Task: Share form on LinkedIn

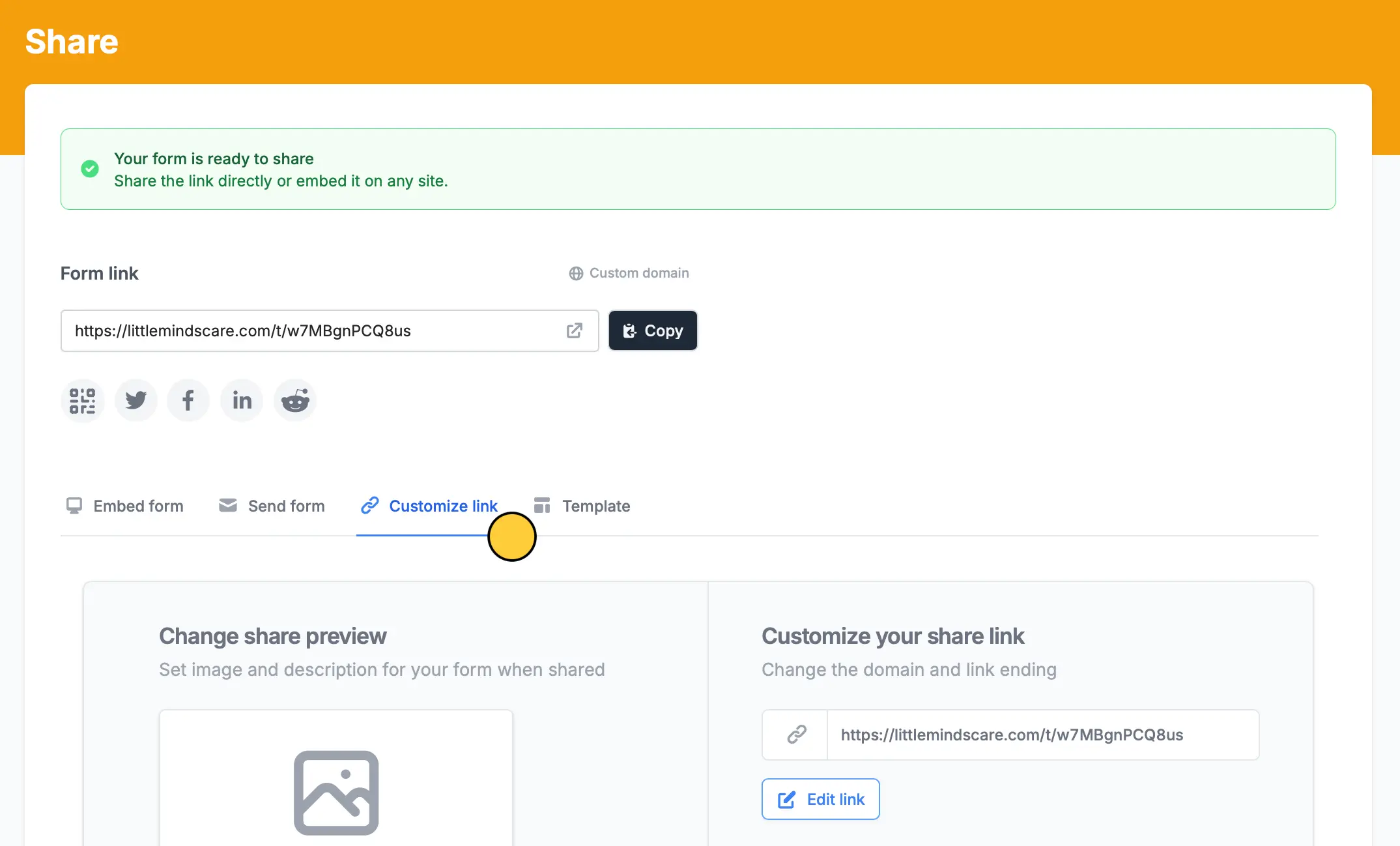Action: tap(242, 401)
